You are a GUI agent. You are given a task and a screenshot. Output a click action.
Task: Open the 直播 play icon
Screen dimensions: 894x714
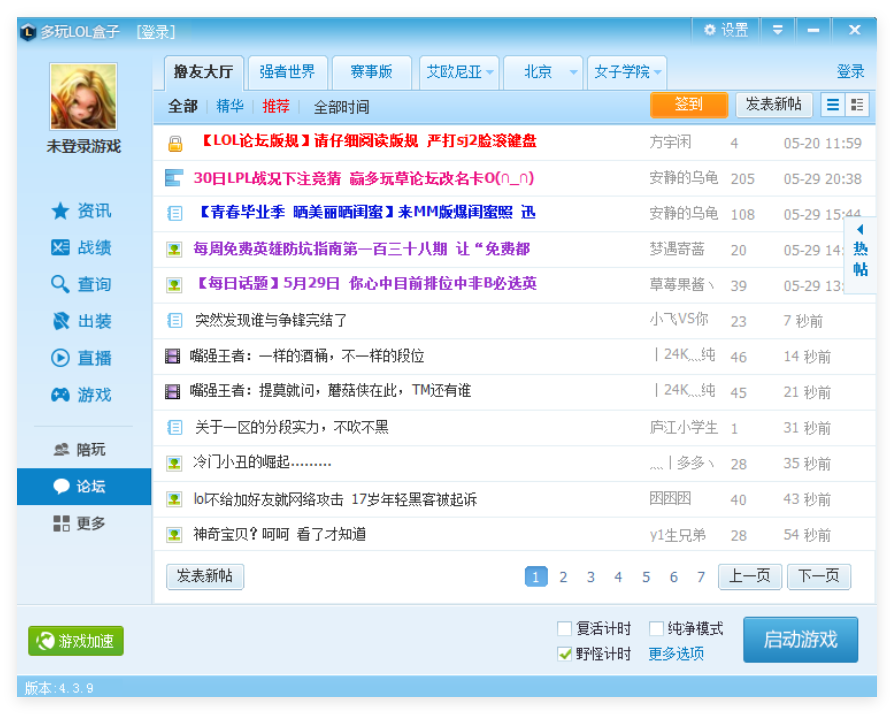coord(60,358)
